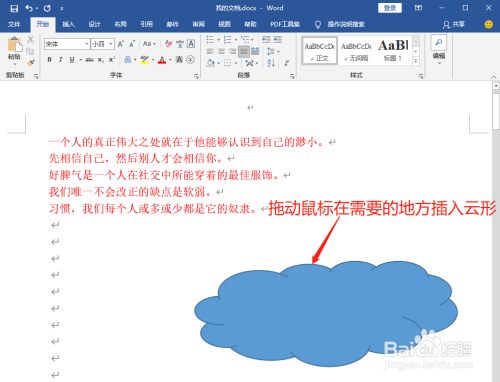This screenshot has height=382, width=500.
Task: Click the Borders grid icon
Action: coord(227,63)
